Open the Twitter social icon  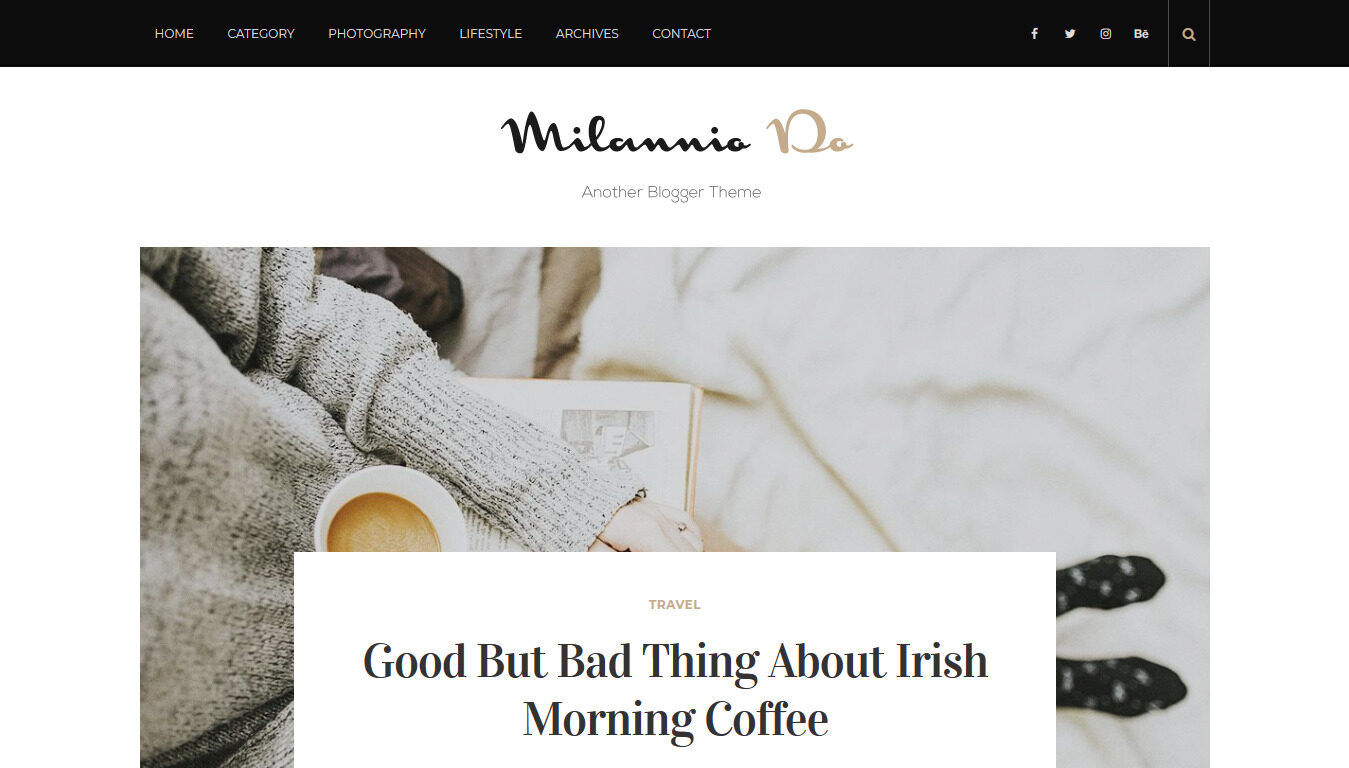click(1070, 34)
